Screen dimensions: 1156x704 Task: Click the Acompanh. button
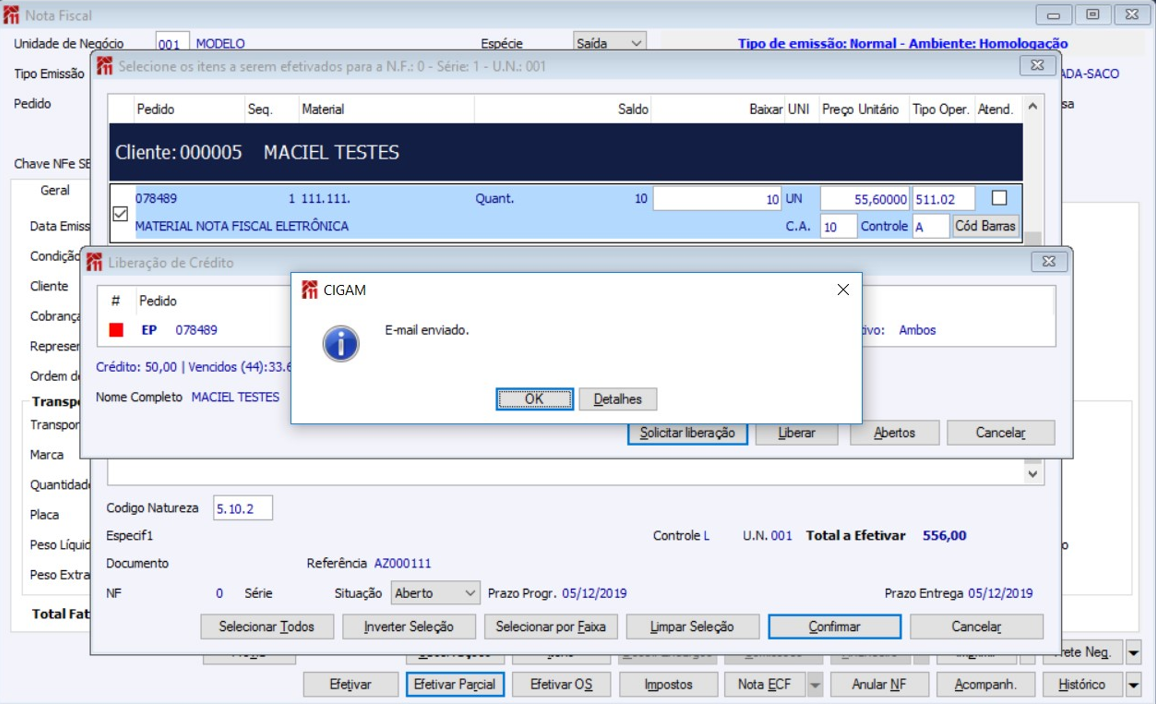(x=985, y=684)
